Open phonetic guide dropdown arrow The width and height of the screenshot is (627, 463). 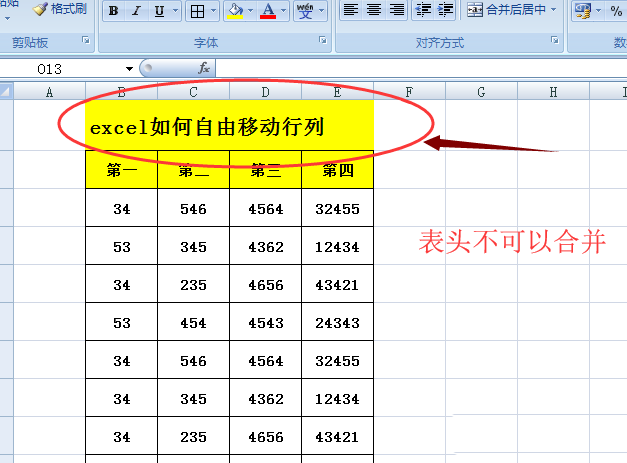pos(321,11)
